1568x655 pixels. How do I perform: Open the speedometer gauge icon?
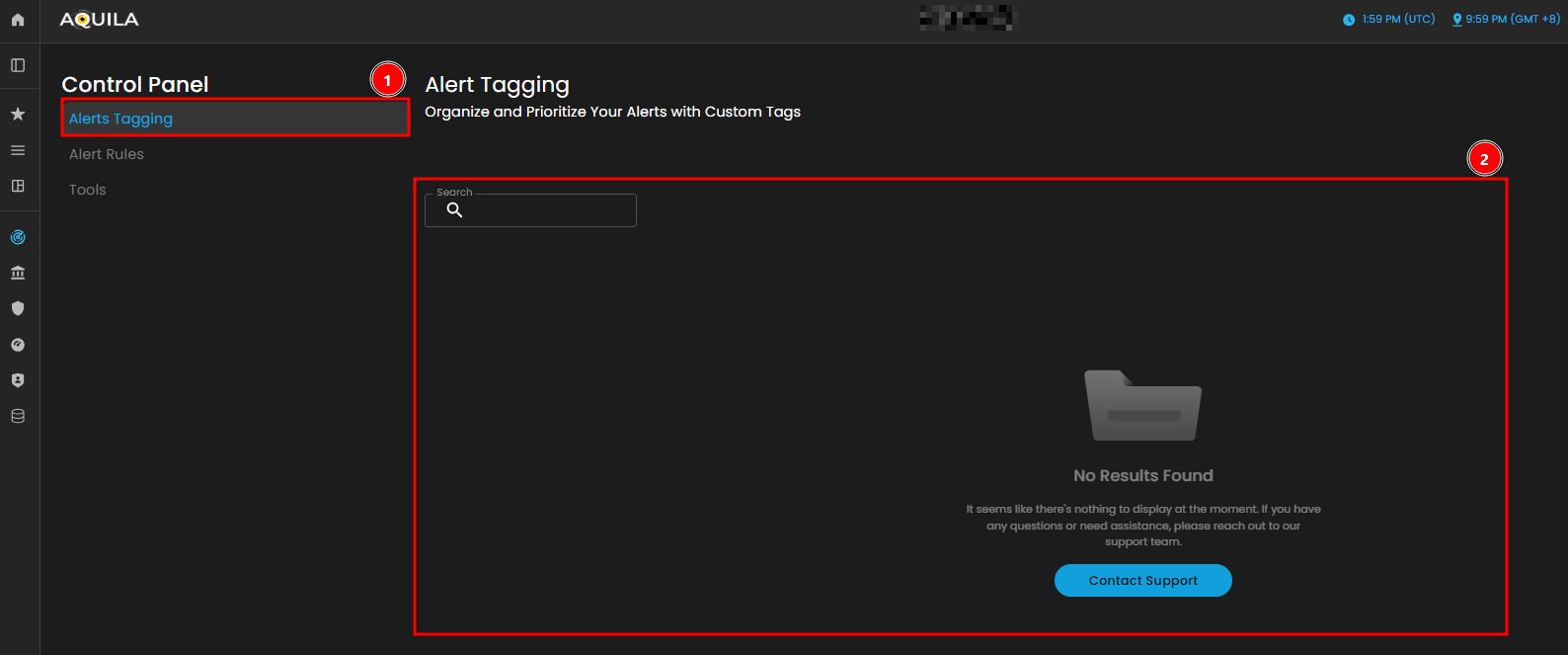[18, 345]
